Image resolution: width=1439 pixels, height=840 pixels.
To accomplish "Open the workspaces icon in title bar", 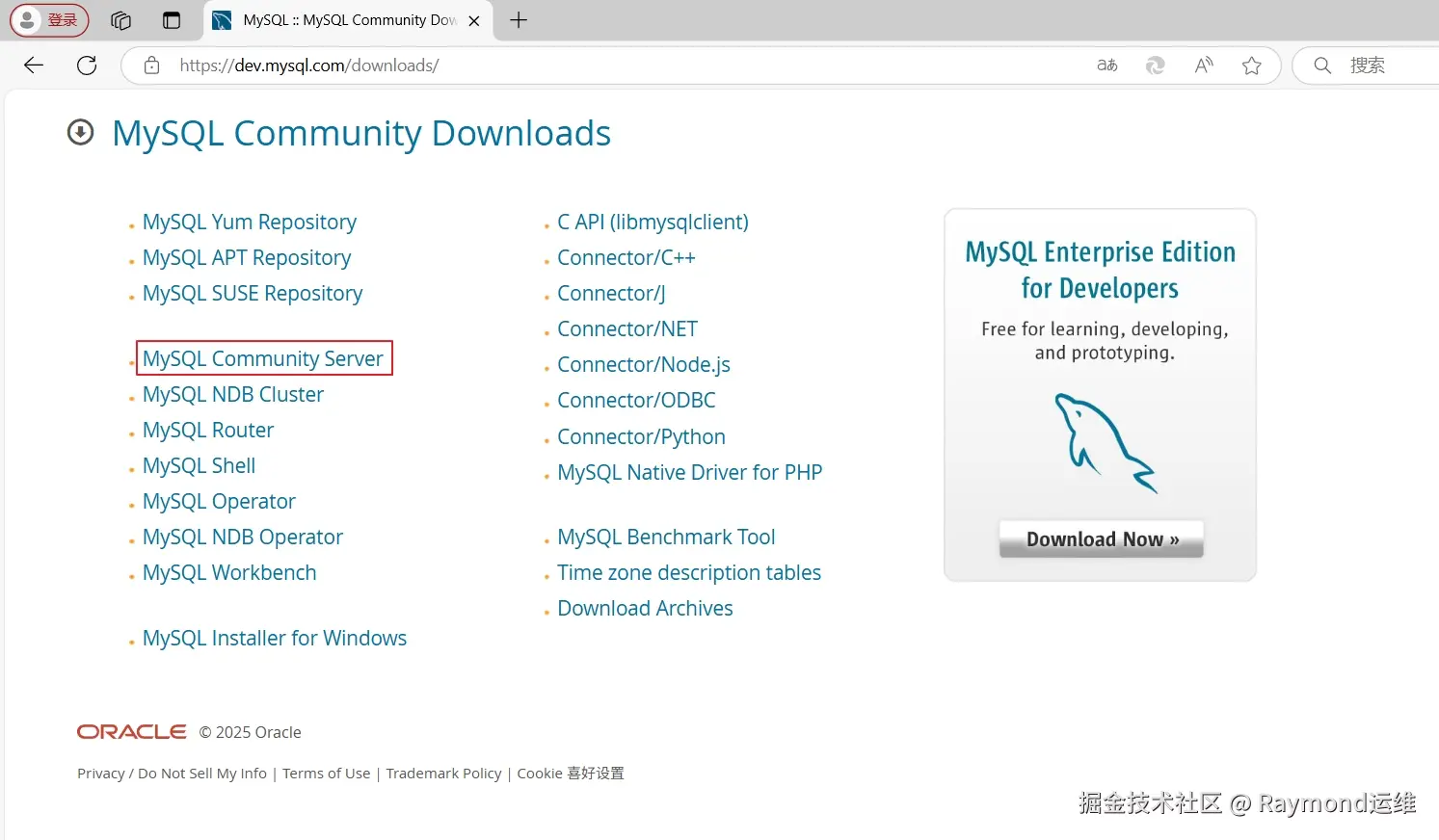I will pos(120,20).
